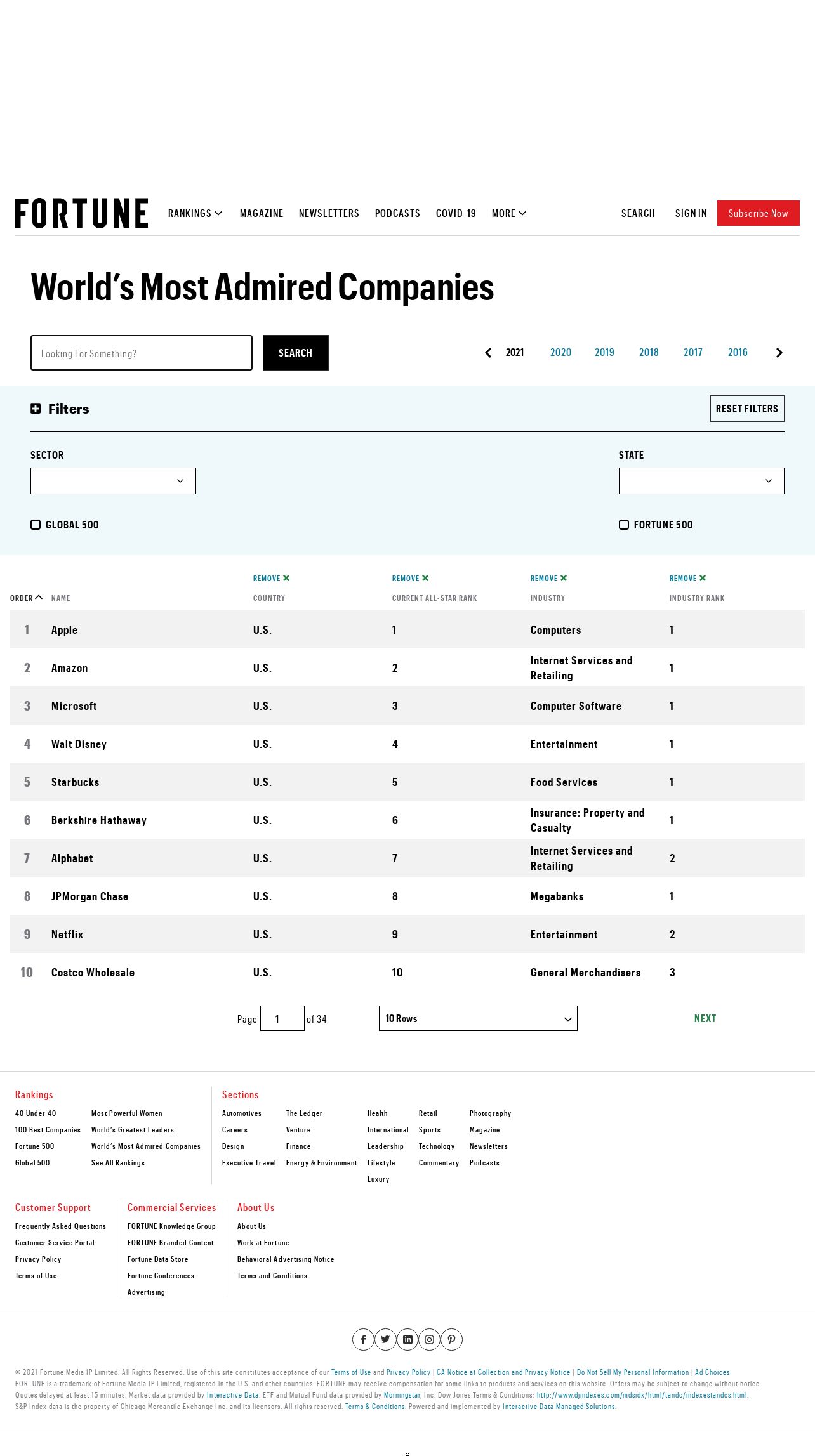Click the black Search button

tap(296, 353)
